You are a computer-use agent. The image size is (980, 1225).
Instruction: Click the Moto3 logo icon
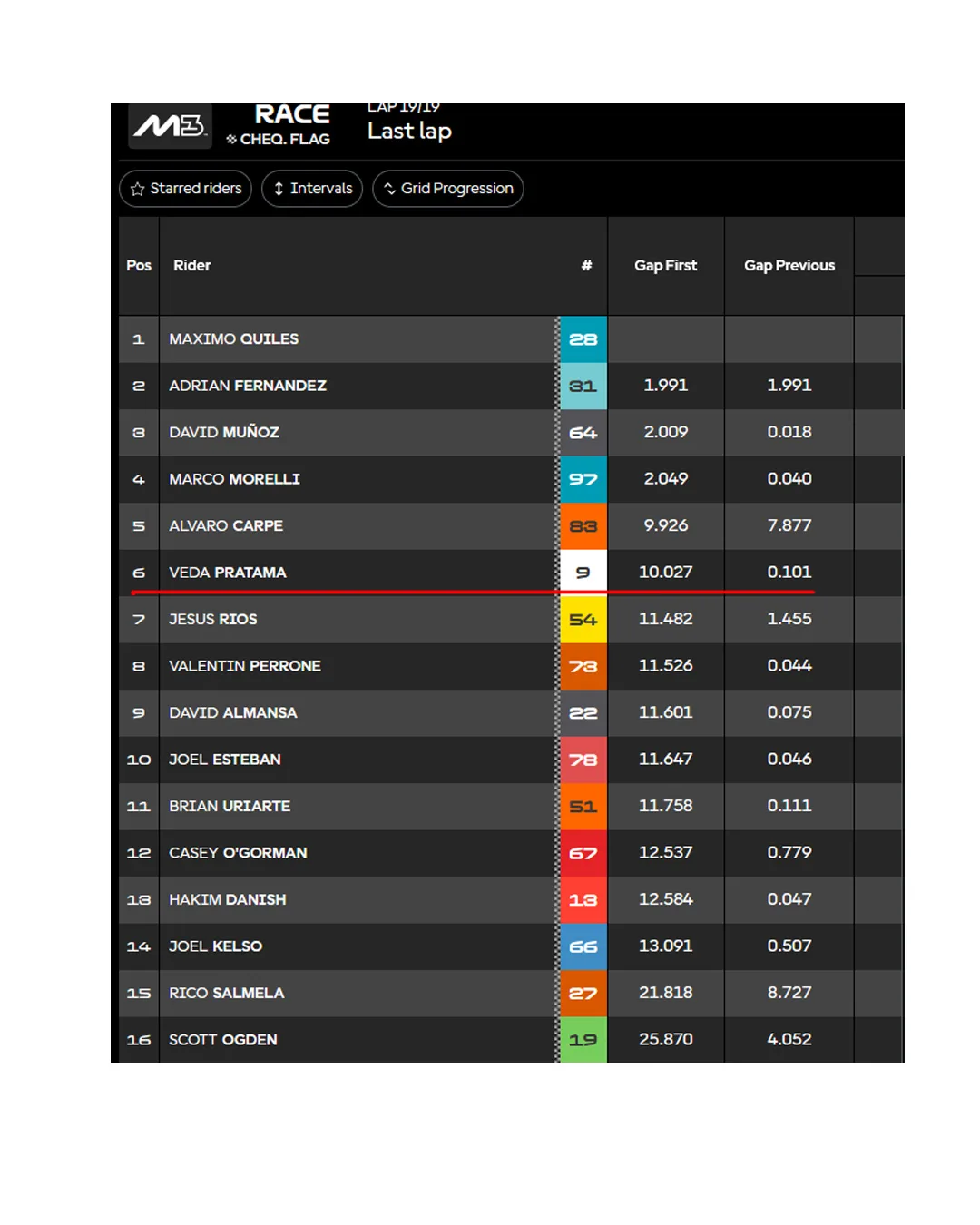click(x=170, y=126)
